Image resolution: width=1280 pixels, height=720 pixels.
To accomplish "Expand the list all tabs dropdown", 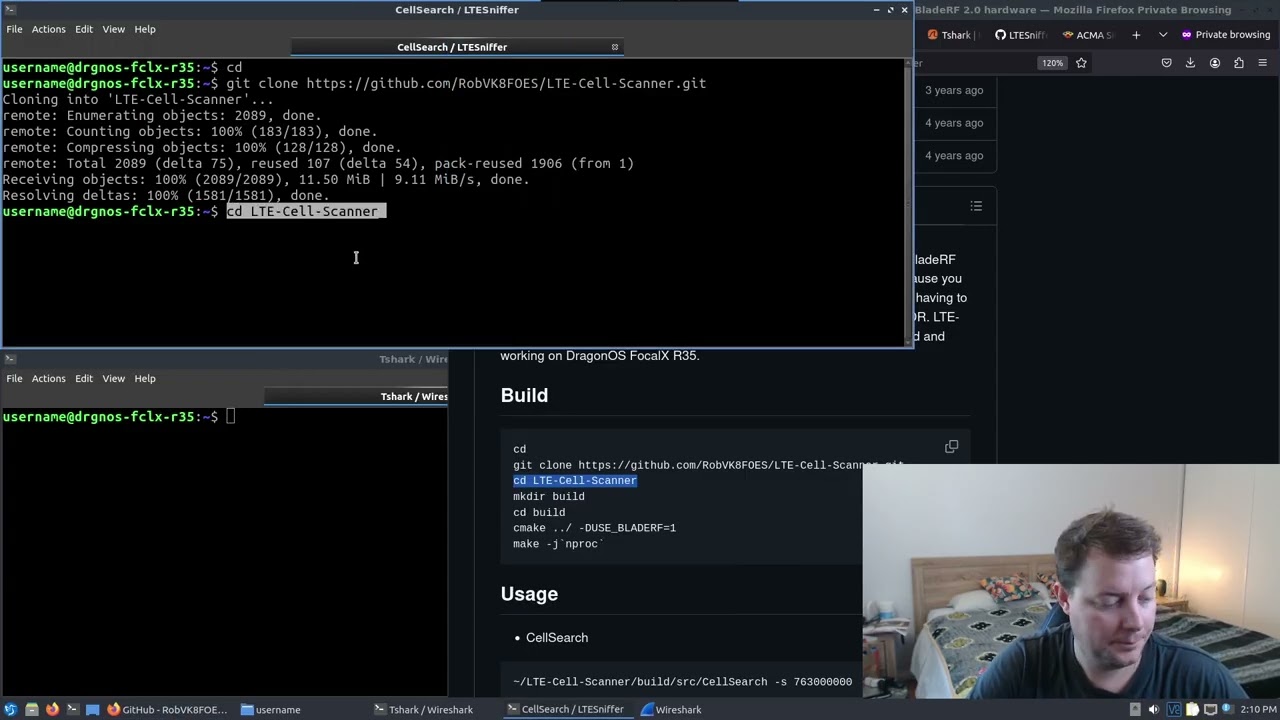I will click(x=1163, y=35).
